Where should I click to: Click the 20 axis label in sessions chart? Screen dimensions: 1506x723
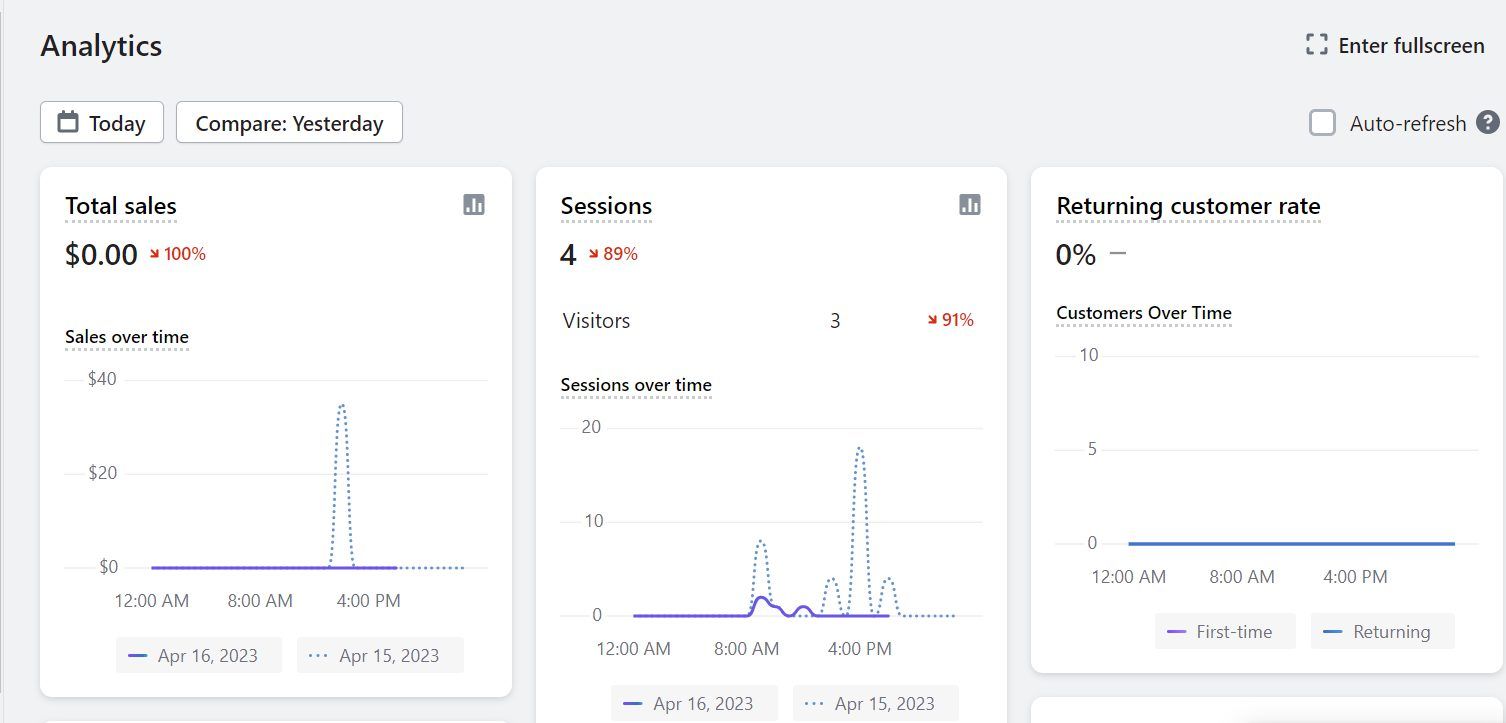[x=591, y=427]
